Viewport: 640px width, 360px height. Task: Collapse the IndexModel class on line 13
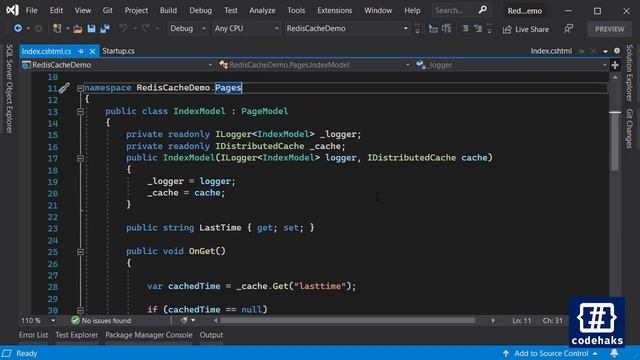pos(80,111)
